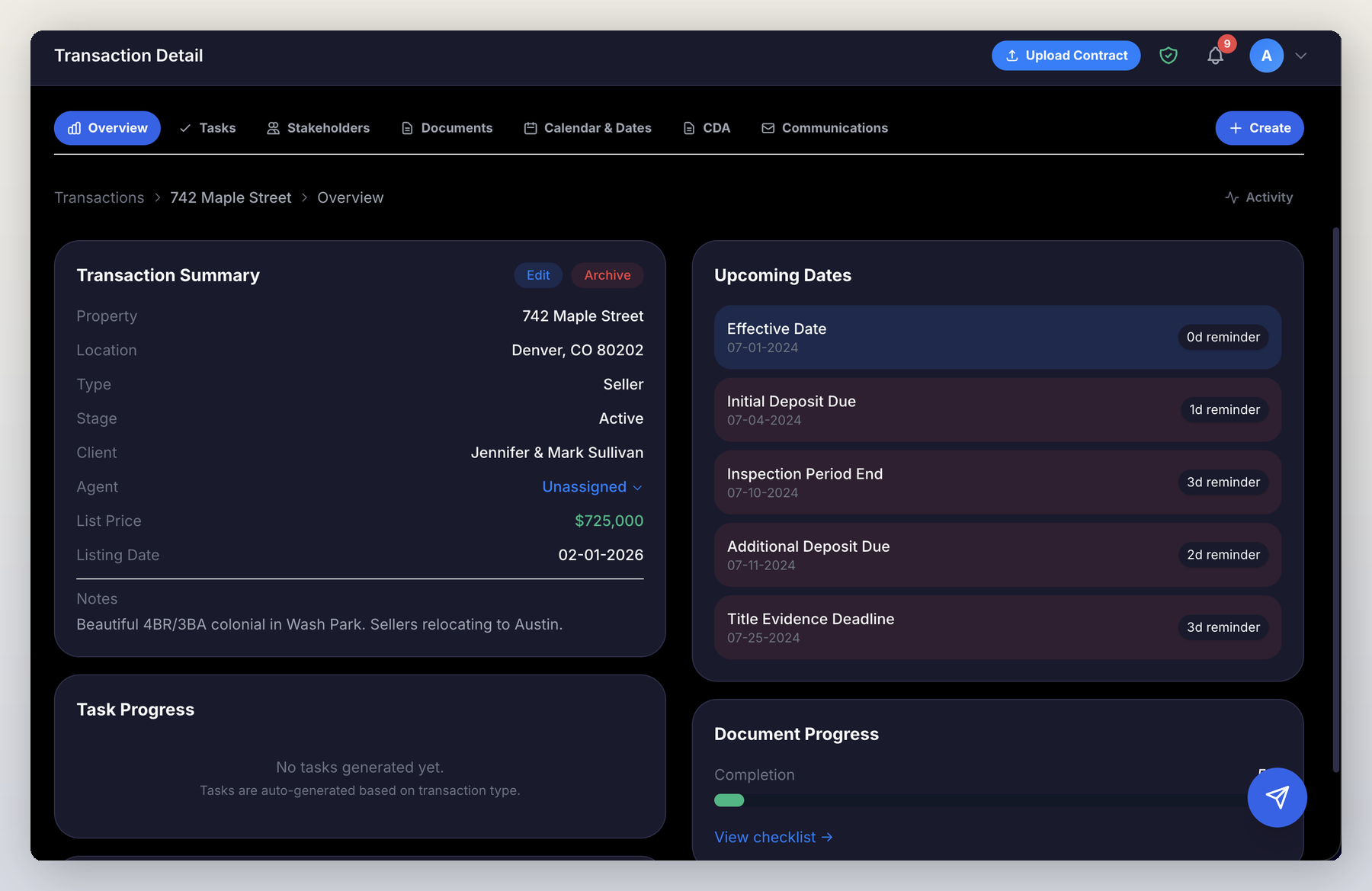The width and height of the screenshot is (1372, 891).
Task: Expand the Unassigned agent dropdown
Action: tap(592, 486)
